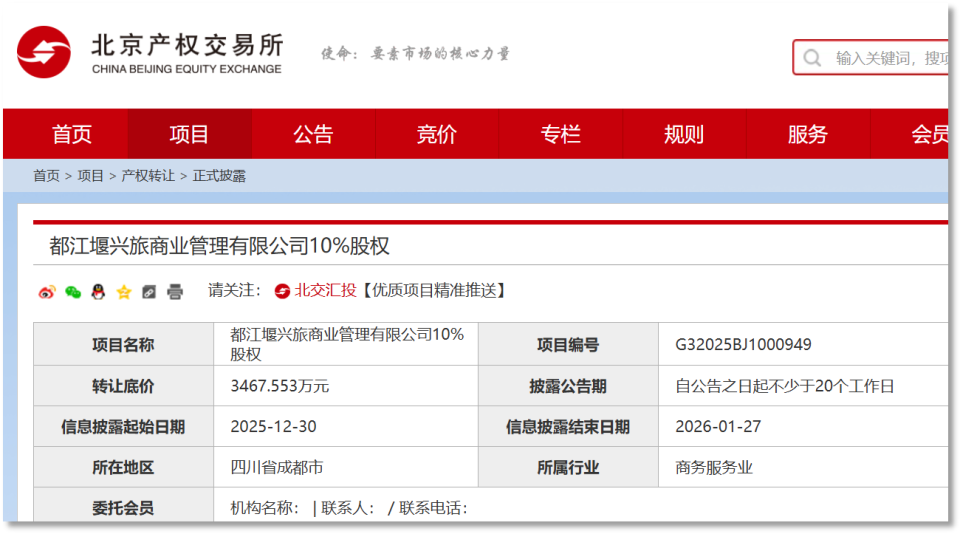
Task: Open the 北交汇投 link
Action: (x=325, y=290)
